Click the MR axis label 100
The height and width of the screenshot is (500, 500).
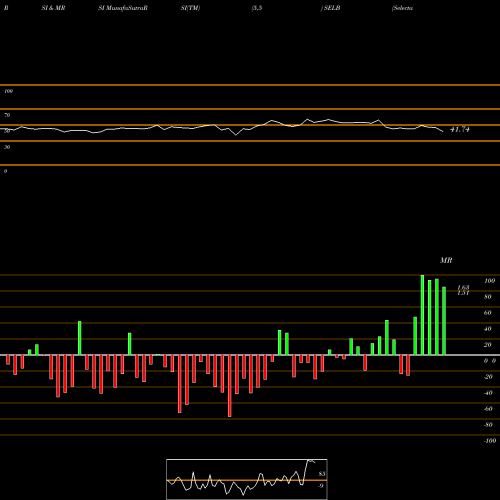coord(489,281)
